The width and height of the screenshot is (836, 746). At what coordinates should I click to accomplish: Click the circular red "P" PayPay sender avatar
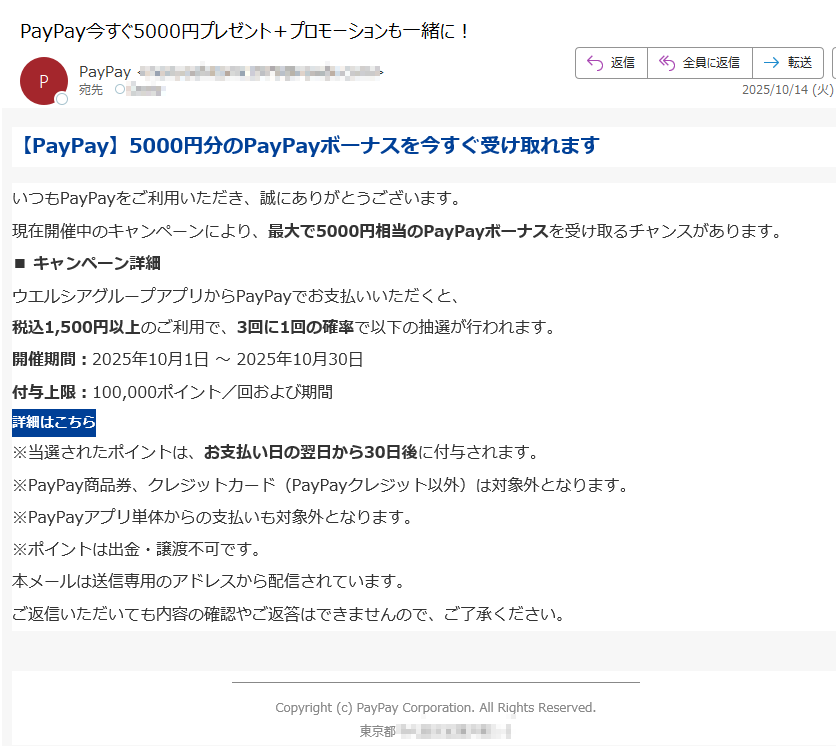click(x=42, y=79)
